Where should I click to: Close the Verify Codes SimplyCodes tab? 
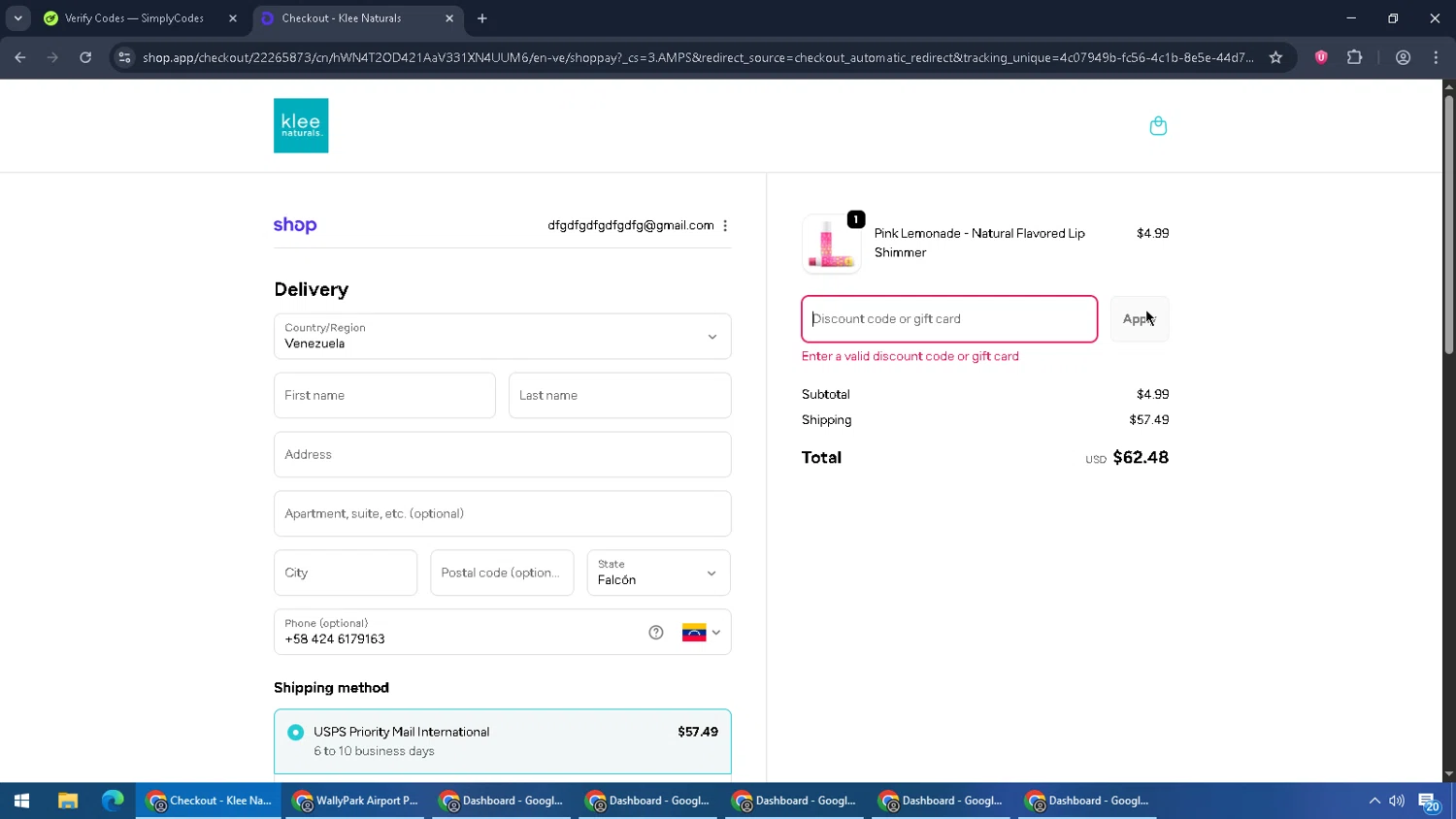[233, 18]
